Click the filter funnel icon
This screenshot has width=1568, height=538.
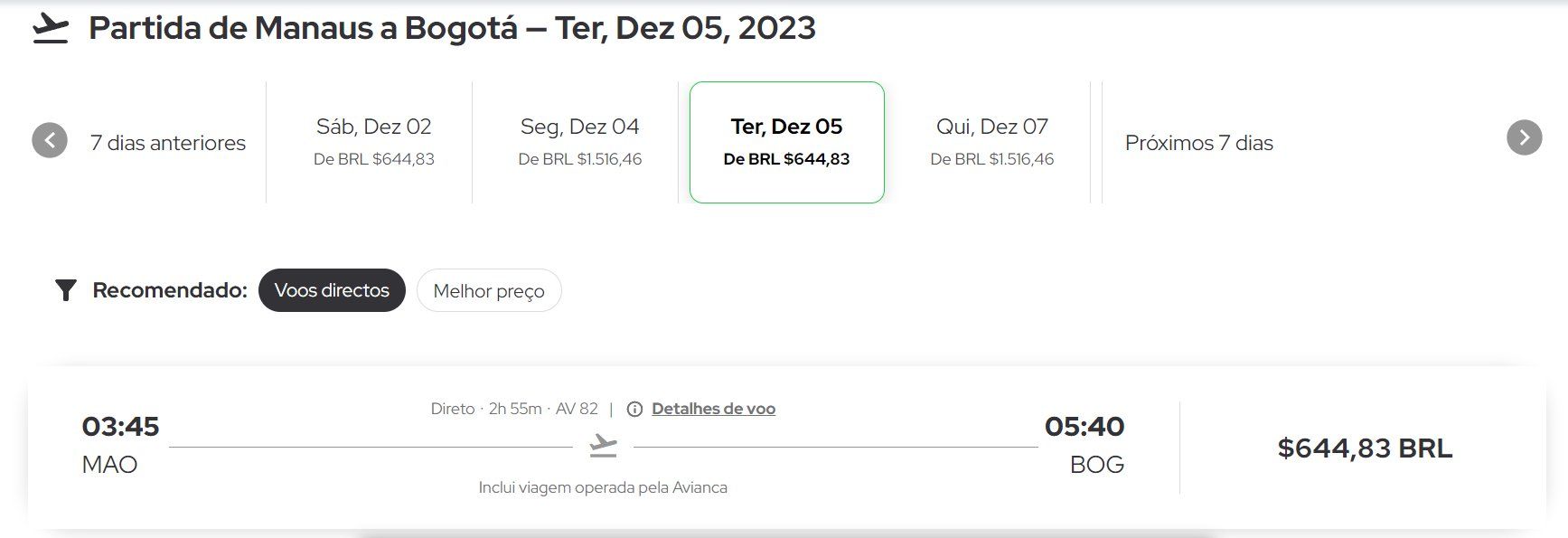[65, 290]
